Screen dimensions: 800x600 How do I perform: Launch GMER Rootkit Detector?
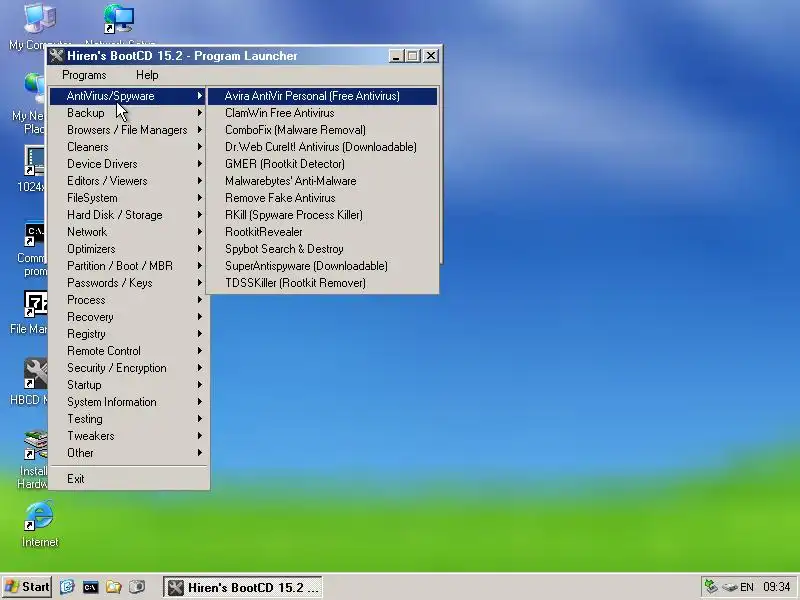pos(322,164)
